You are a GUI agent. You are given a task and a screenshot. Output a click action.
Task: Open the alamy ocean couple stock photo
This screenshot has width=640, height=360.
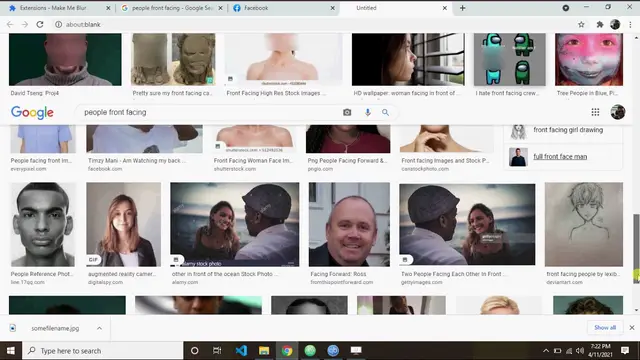point(235,224)
